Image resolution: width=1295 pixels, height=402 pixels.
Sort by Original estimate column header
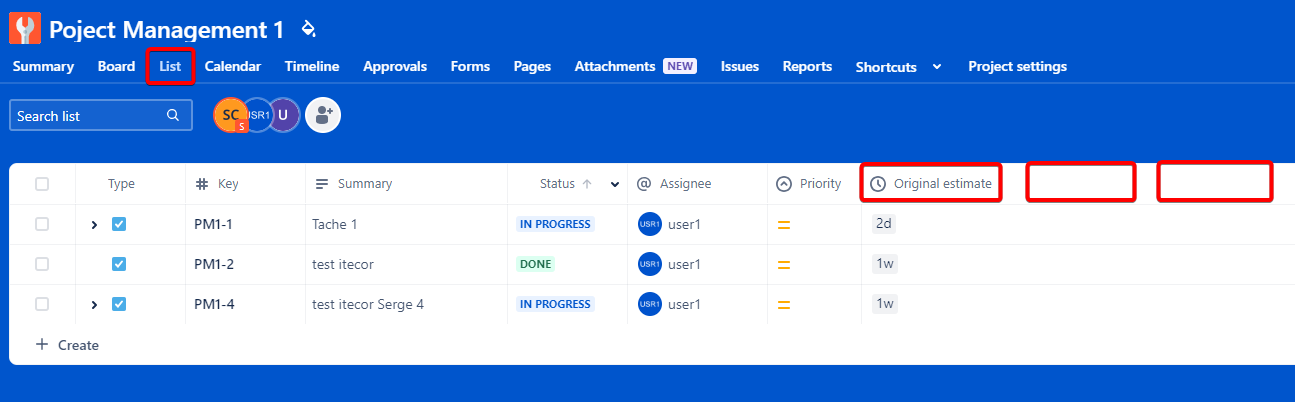pos(932,184)
